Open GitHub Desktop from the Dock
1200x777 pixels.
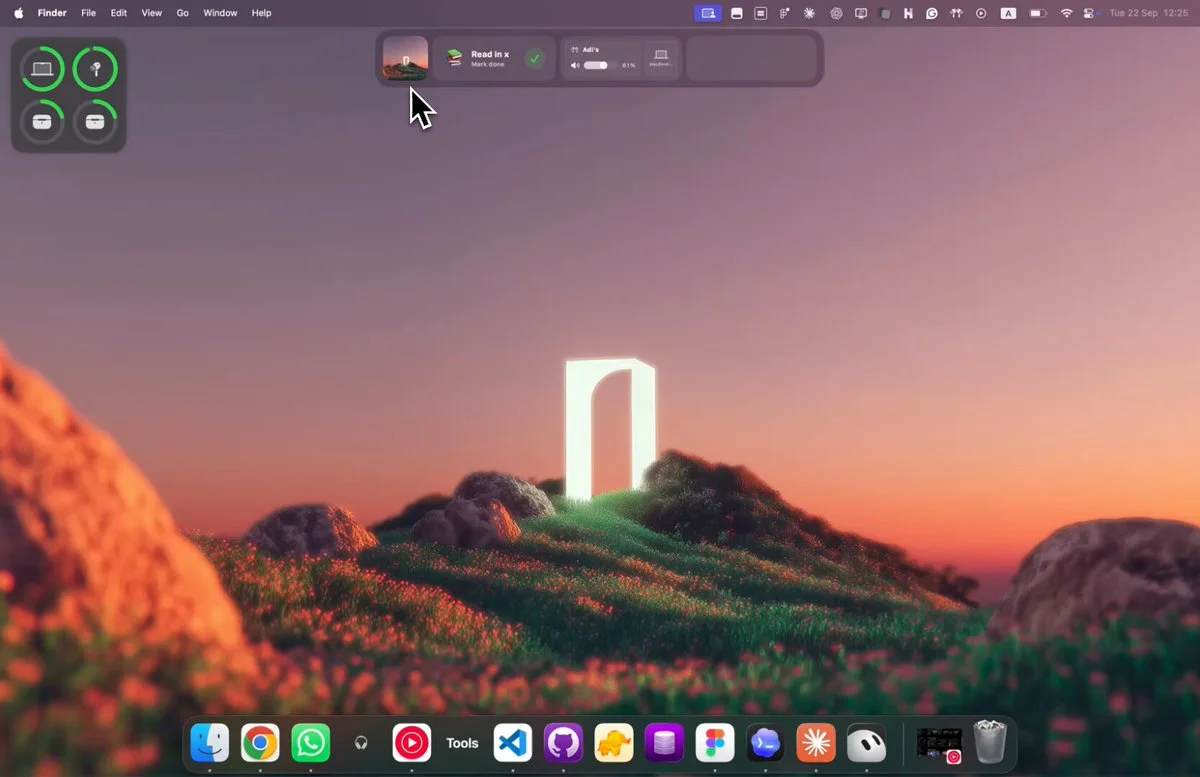563,743
